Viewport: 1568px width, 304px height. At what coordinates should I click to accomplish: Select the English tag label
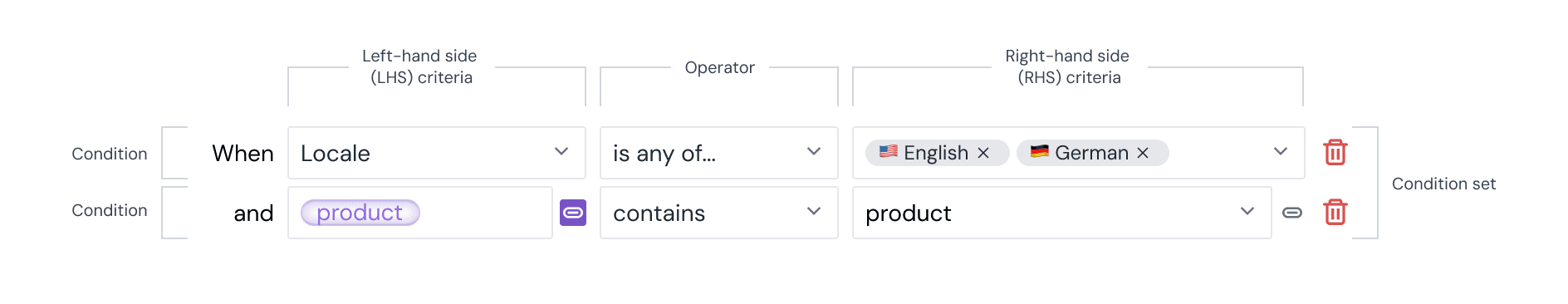point(936,153)
